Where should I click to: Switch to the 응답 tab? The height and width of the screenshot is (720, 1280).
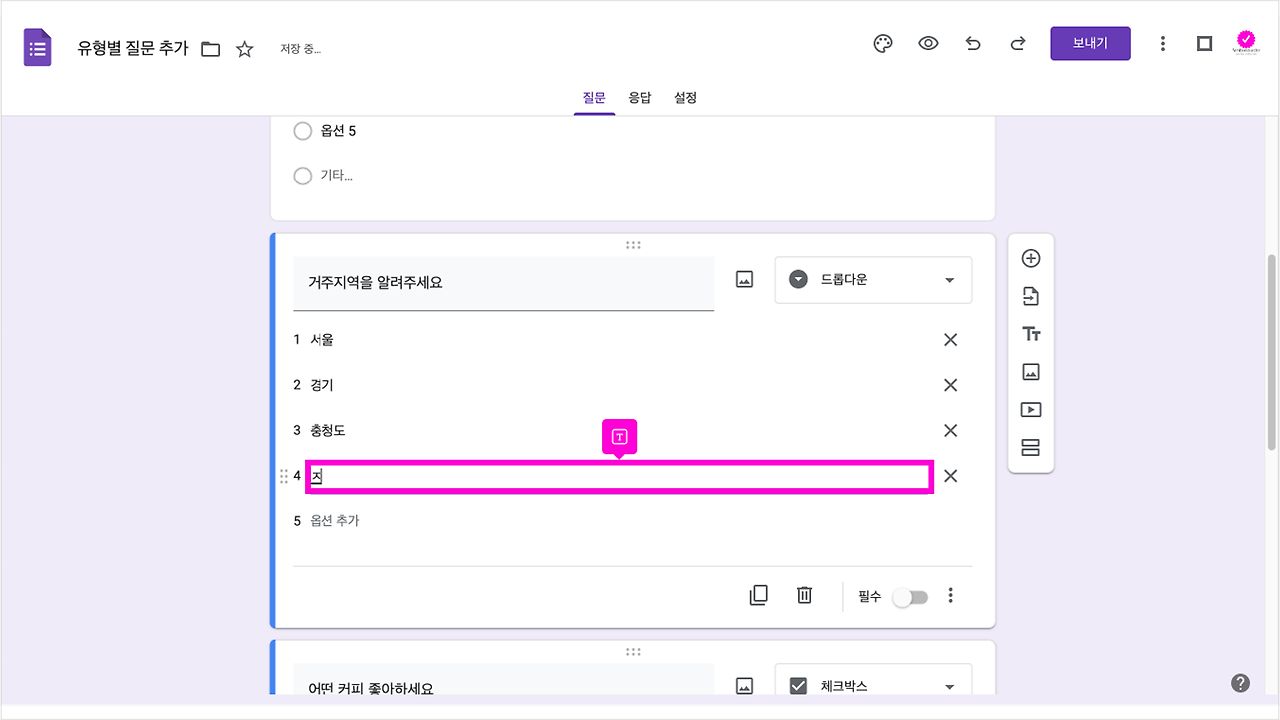[x=640, y=97]
